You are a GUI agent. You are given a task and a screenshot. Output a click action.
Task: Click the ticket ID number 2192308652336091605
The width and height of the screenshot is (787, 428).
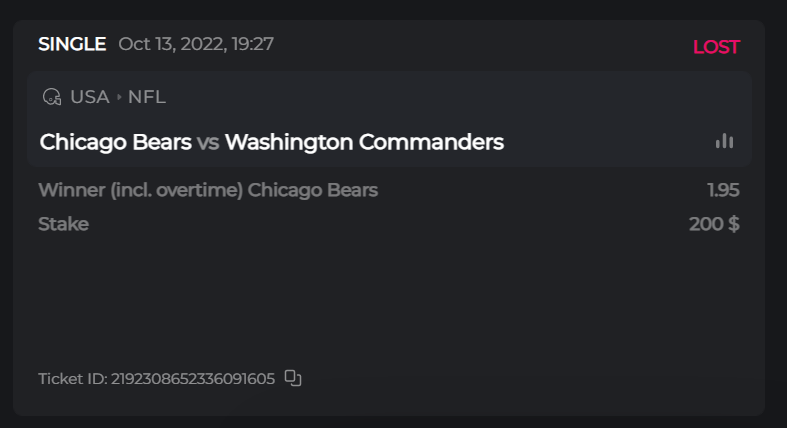(192, 379)
